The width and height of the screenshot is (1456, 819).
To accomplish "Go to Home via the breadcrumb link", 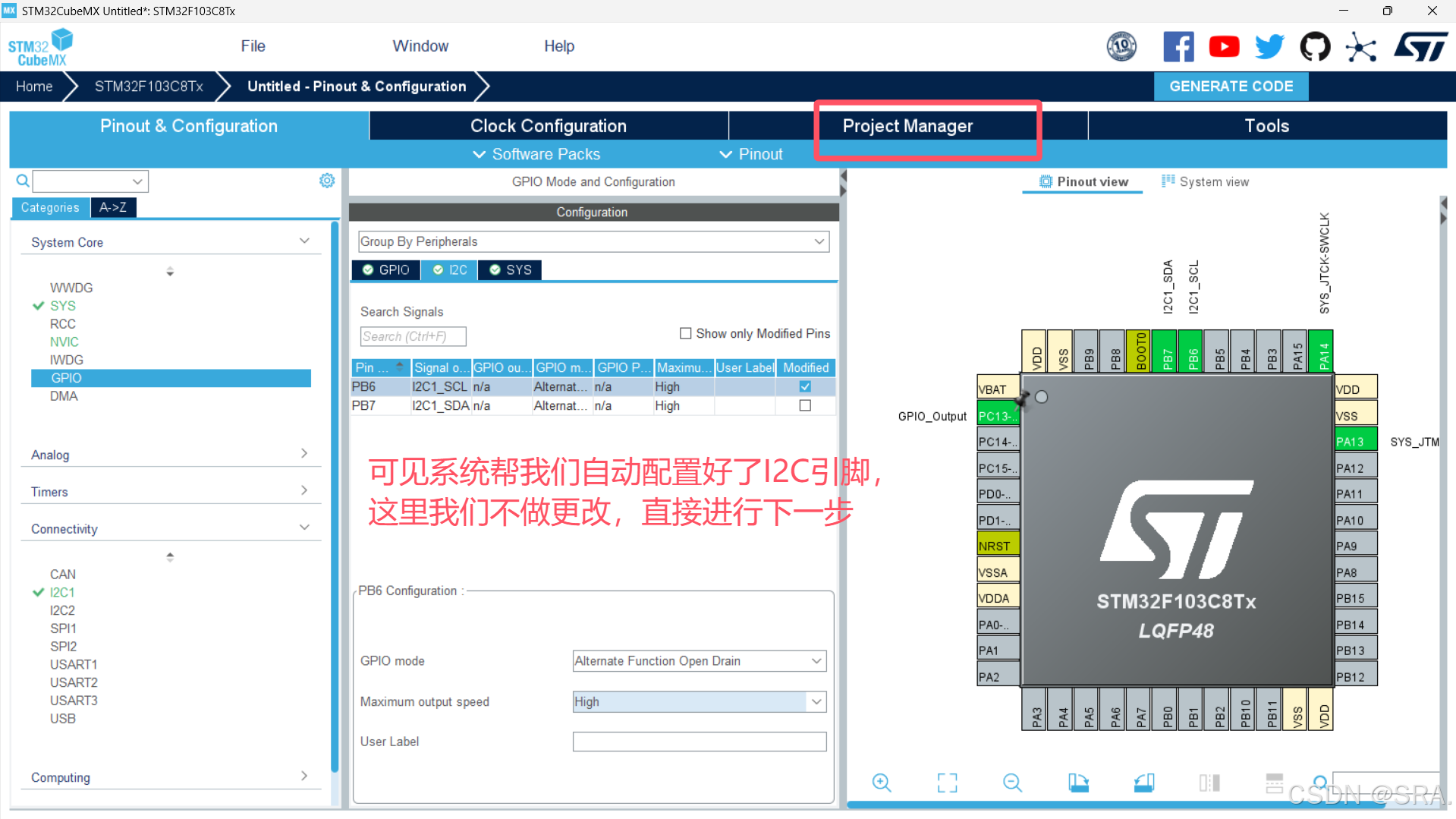I will tap(33, 86).
